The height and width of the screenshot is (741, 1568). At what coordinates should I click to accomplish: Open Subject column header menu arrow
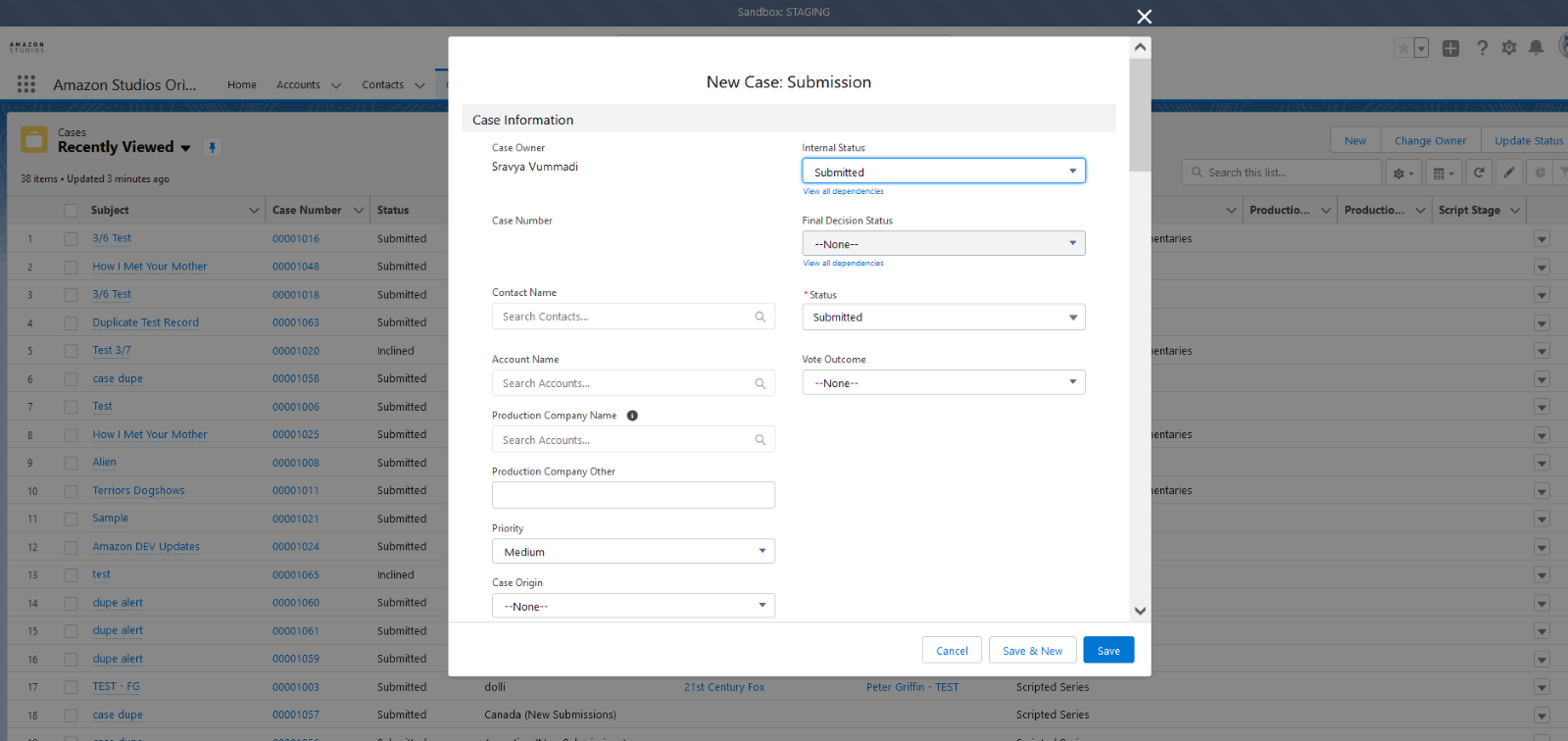click(255, 211)
